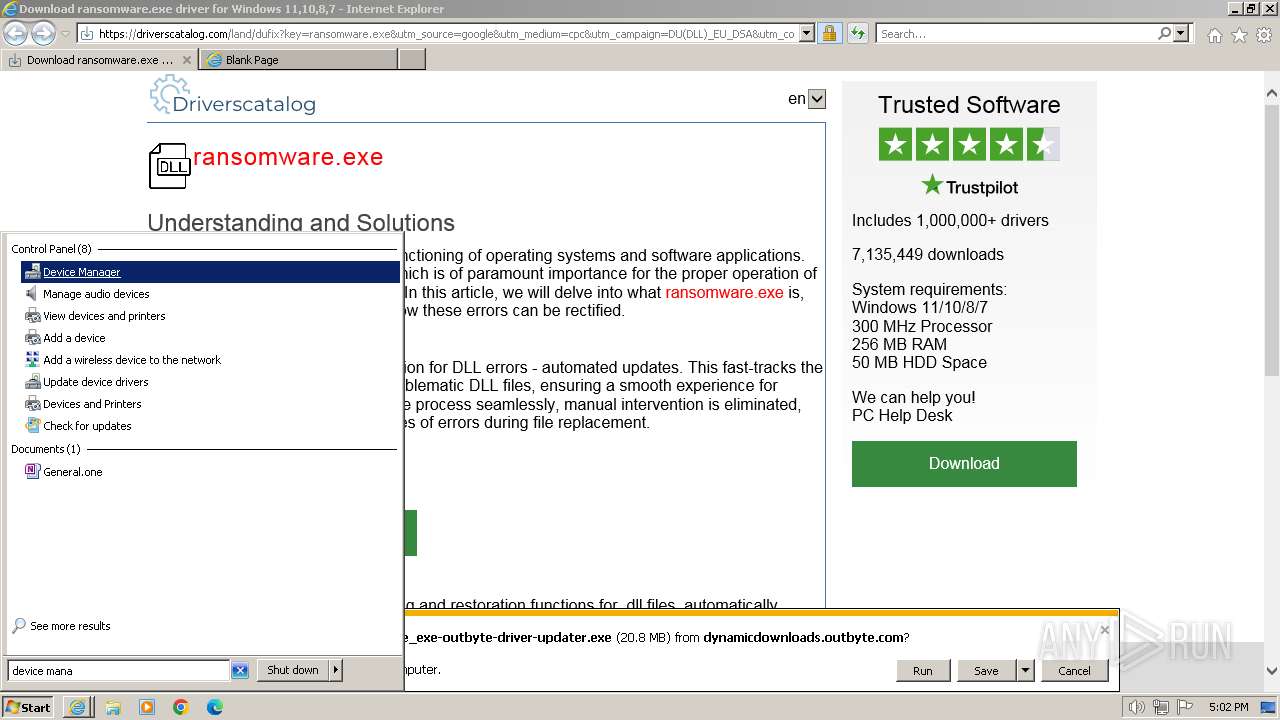
Task: Open a new tab
Action: coord(412,60)
